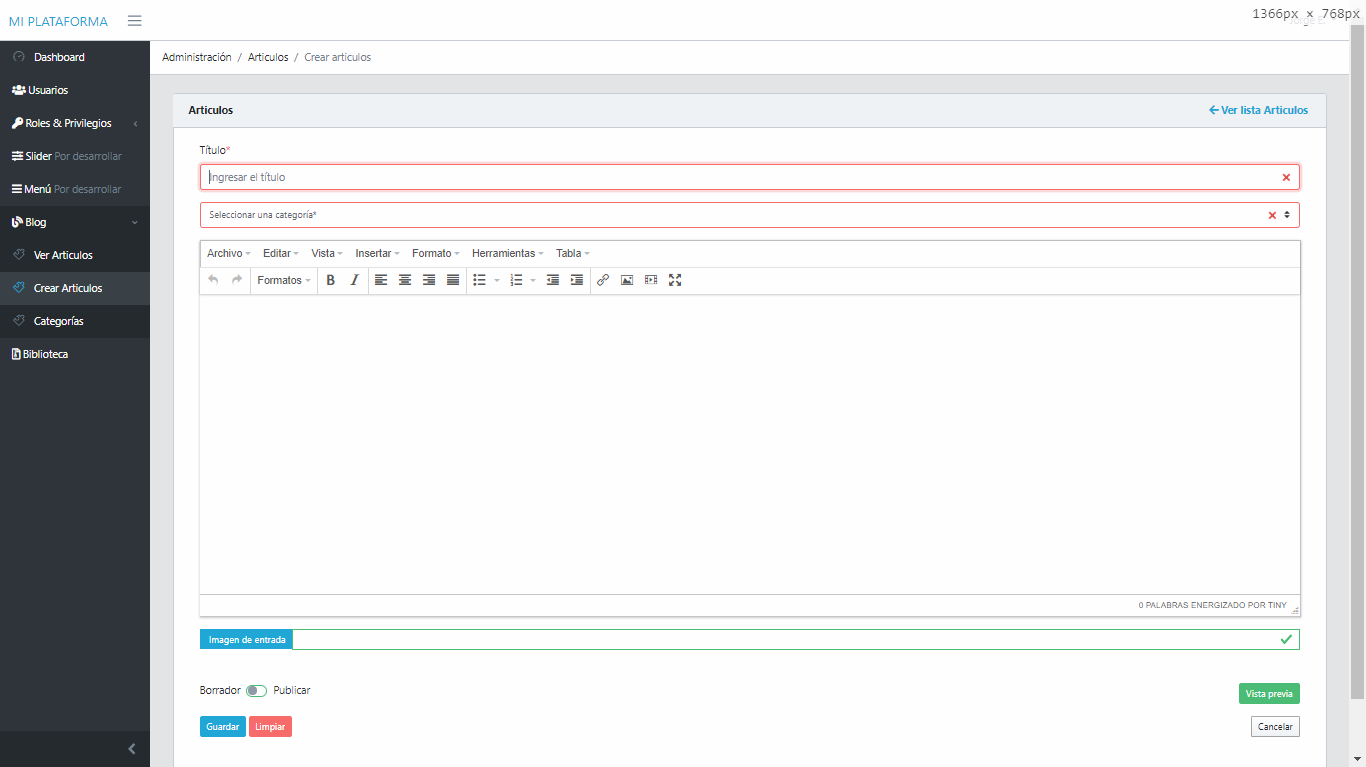The height and width of the screenshot is (767, 1366).
Task: Undo last edit in editor toolbar
Action: [x=213, y=280]
